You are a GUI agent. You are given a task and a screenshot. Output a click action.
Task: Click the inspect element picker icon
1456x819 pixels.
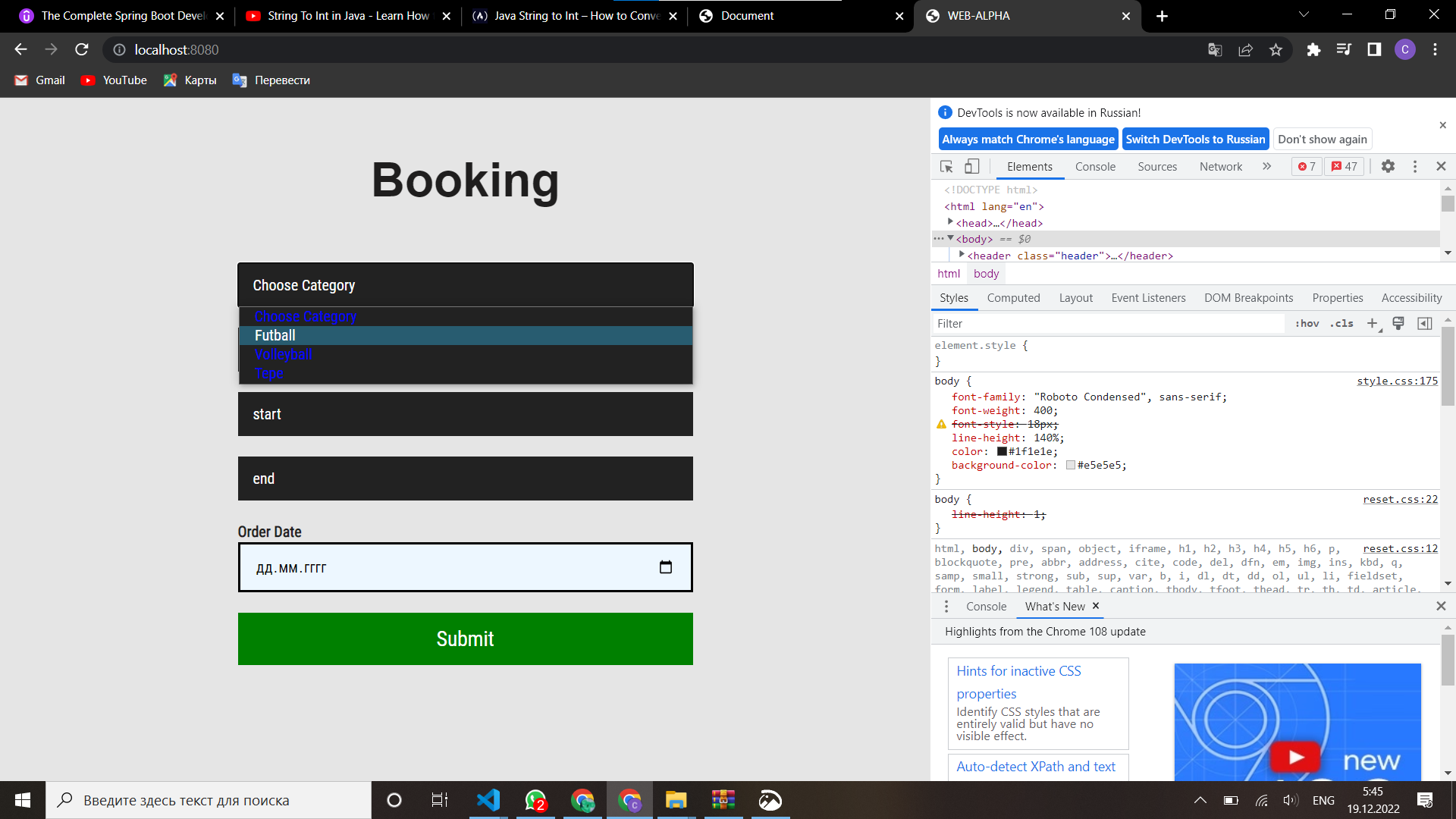[x=946, y=166]
